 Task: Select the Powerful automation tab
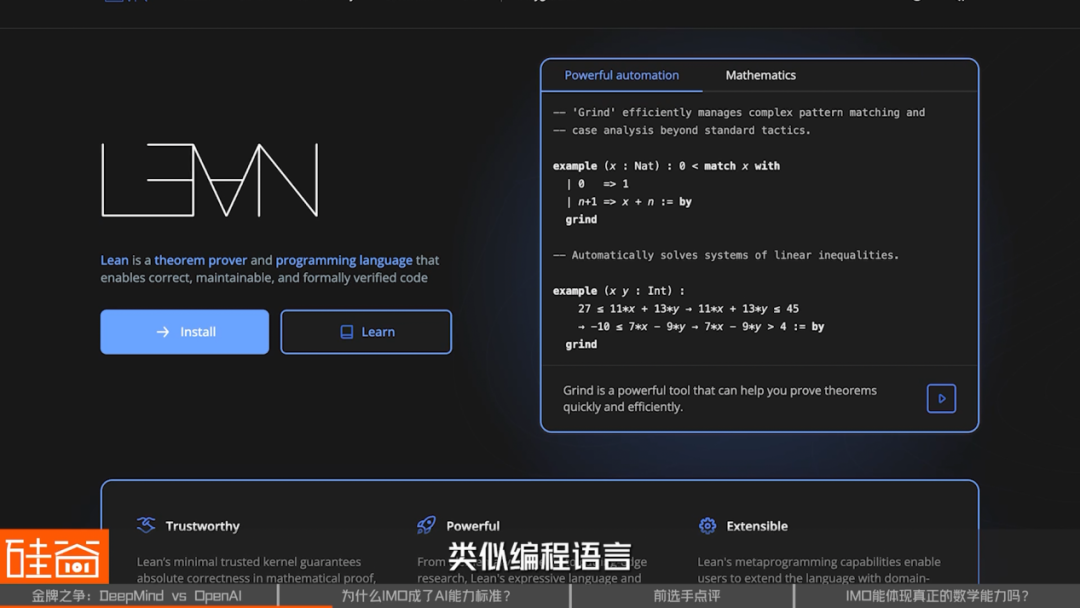pyautogui.click(x=621, y=75)
